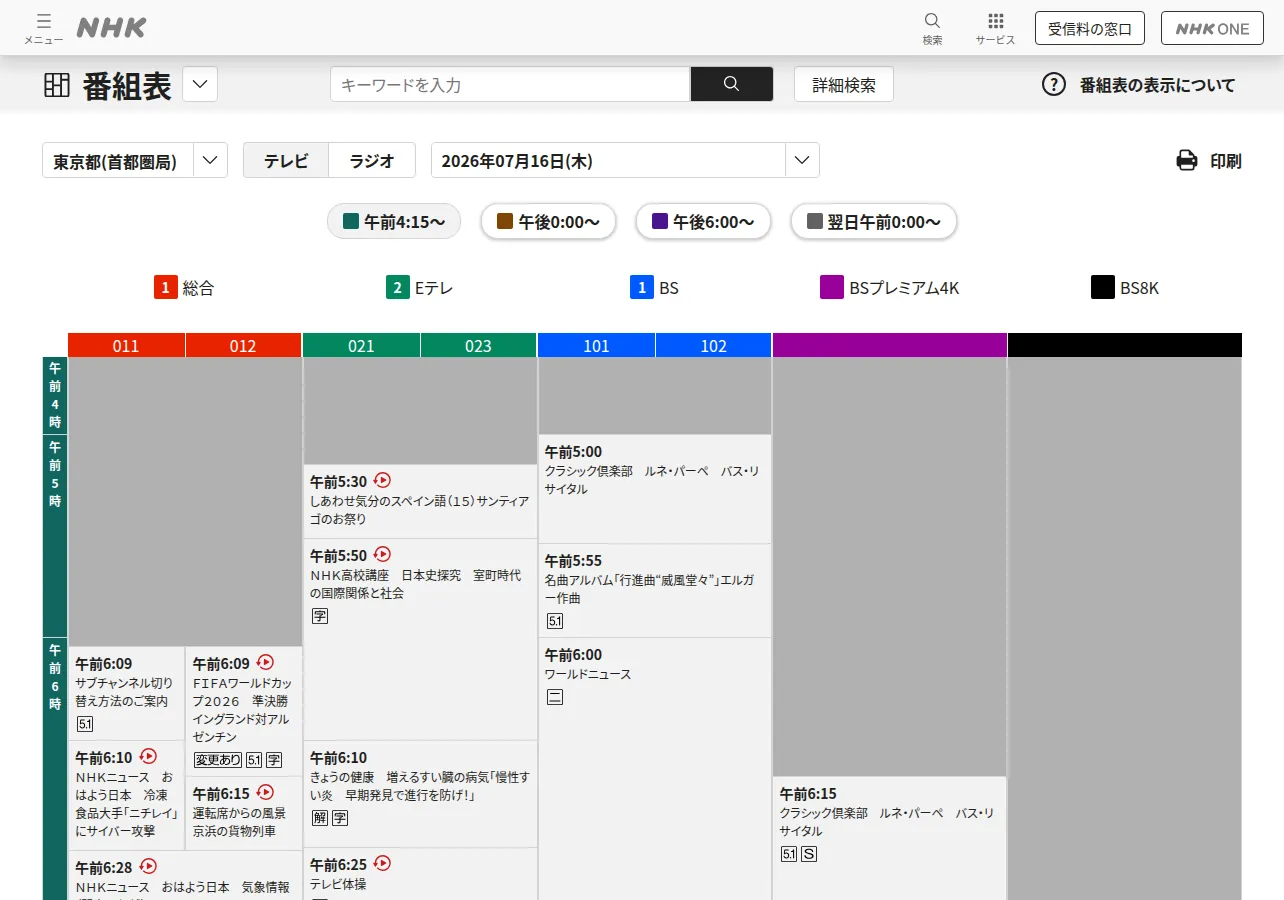
Task: Click the キーワードを入力 search field
Action: click(x=510, y=84)
